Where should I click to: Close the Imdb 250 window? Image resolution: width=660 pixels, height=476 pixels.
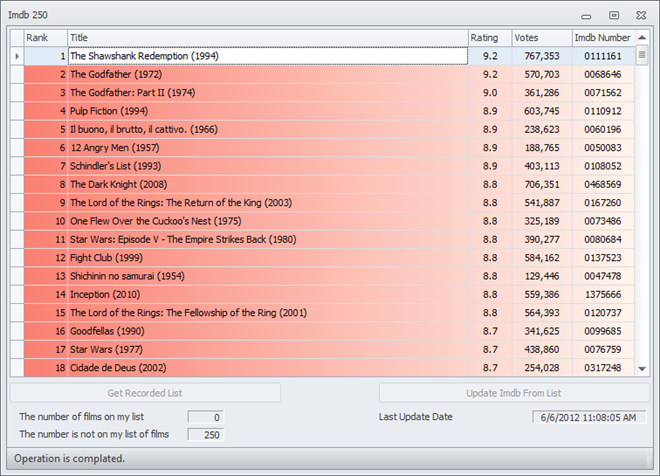pyautogui.click(x=641, y=15)
